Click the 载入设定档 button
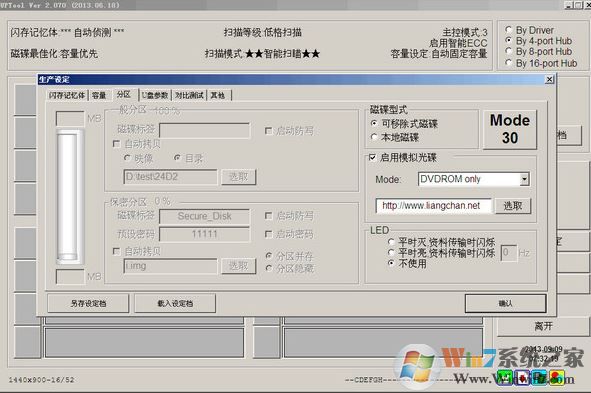Screen dimensions: 591x393 tap(175, 303)
